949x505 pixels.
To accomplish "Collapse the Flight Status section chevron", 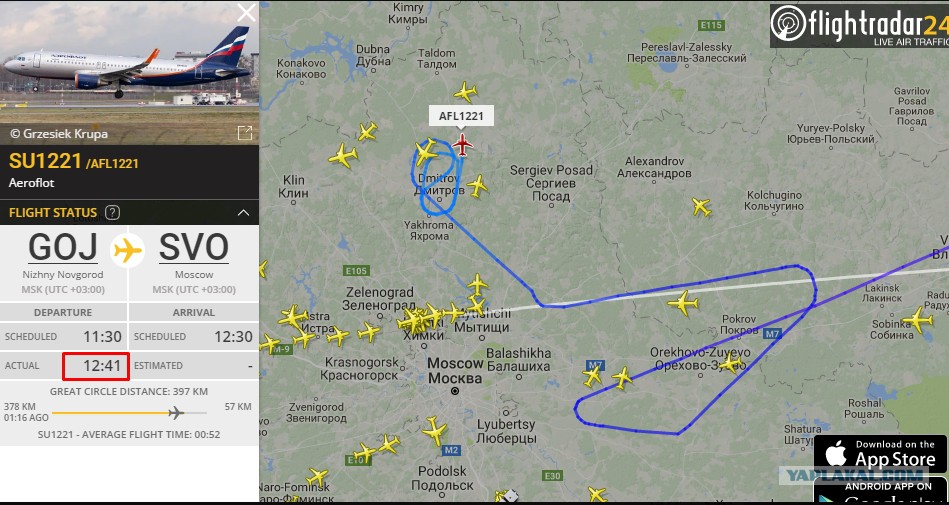I will click(243, 213).
